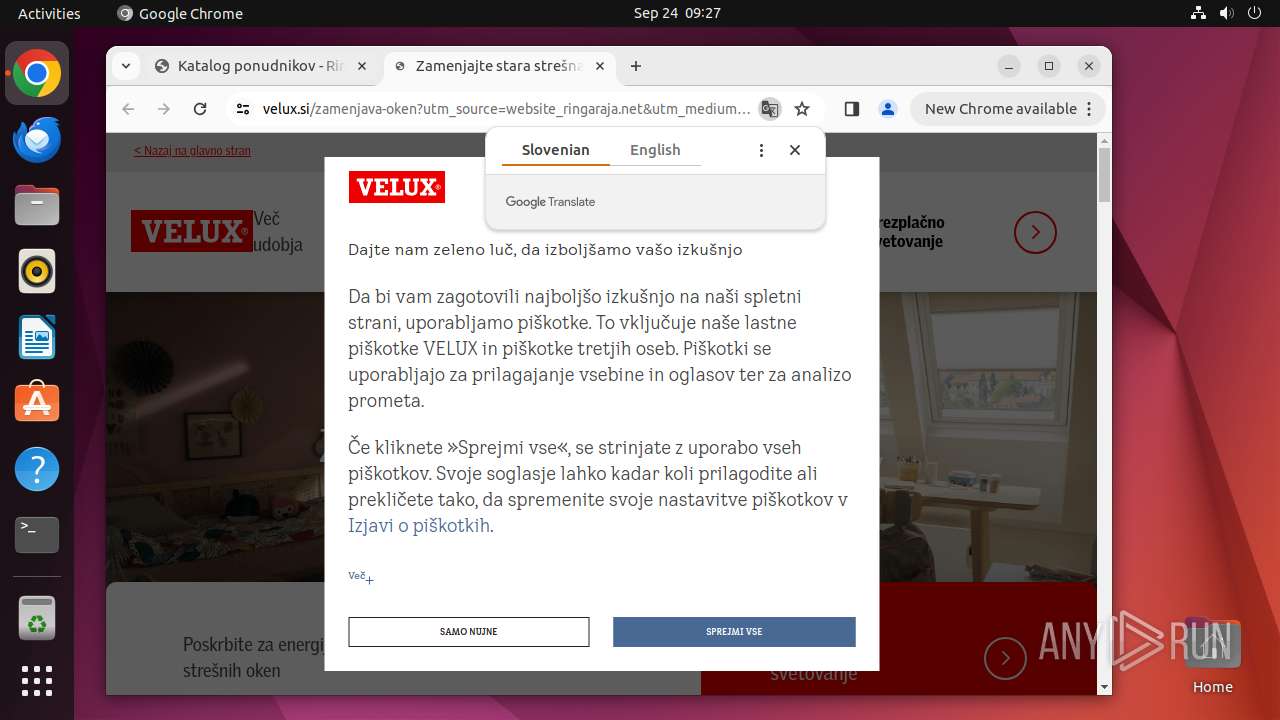1280x720 pixels.
Task: Maximize the Chrome window
Action: pos(1049,66)
